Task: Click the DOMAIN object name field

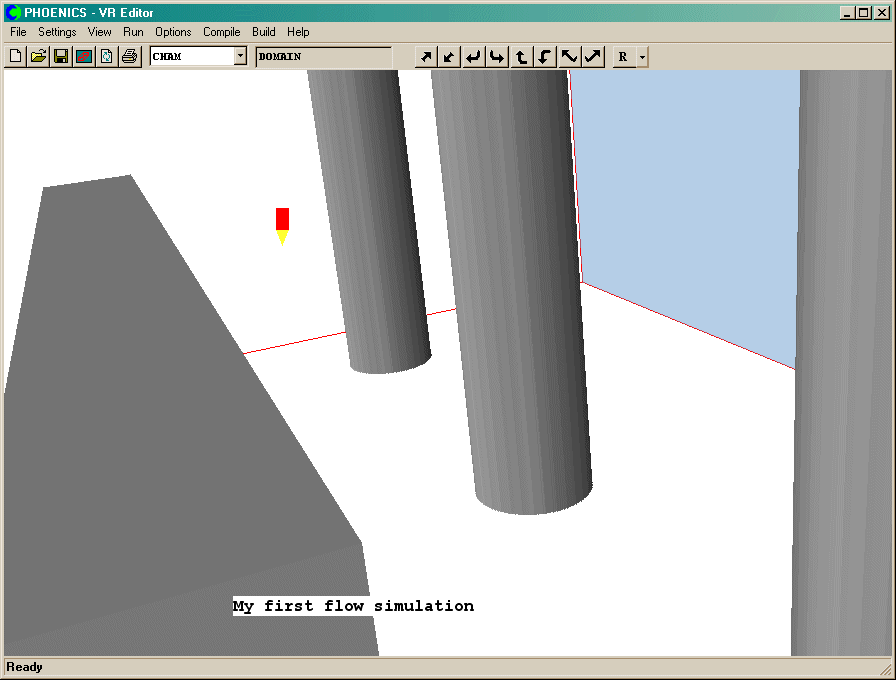Action: (323, 57)
